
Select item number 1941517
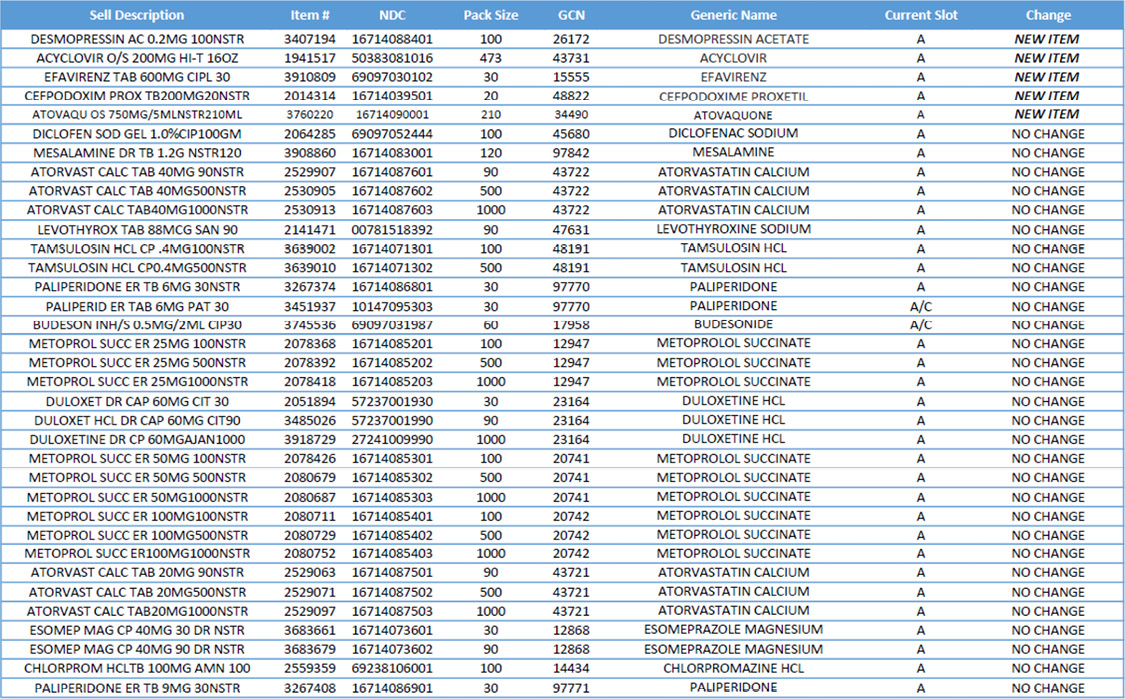[310, 58]
